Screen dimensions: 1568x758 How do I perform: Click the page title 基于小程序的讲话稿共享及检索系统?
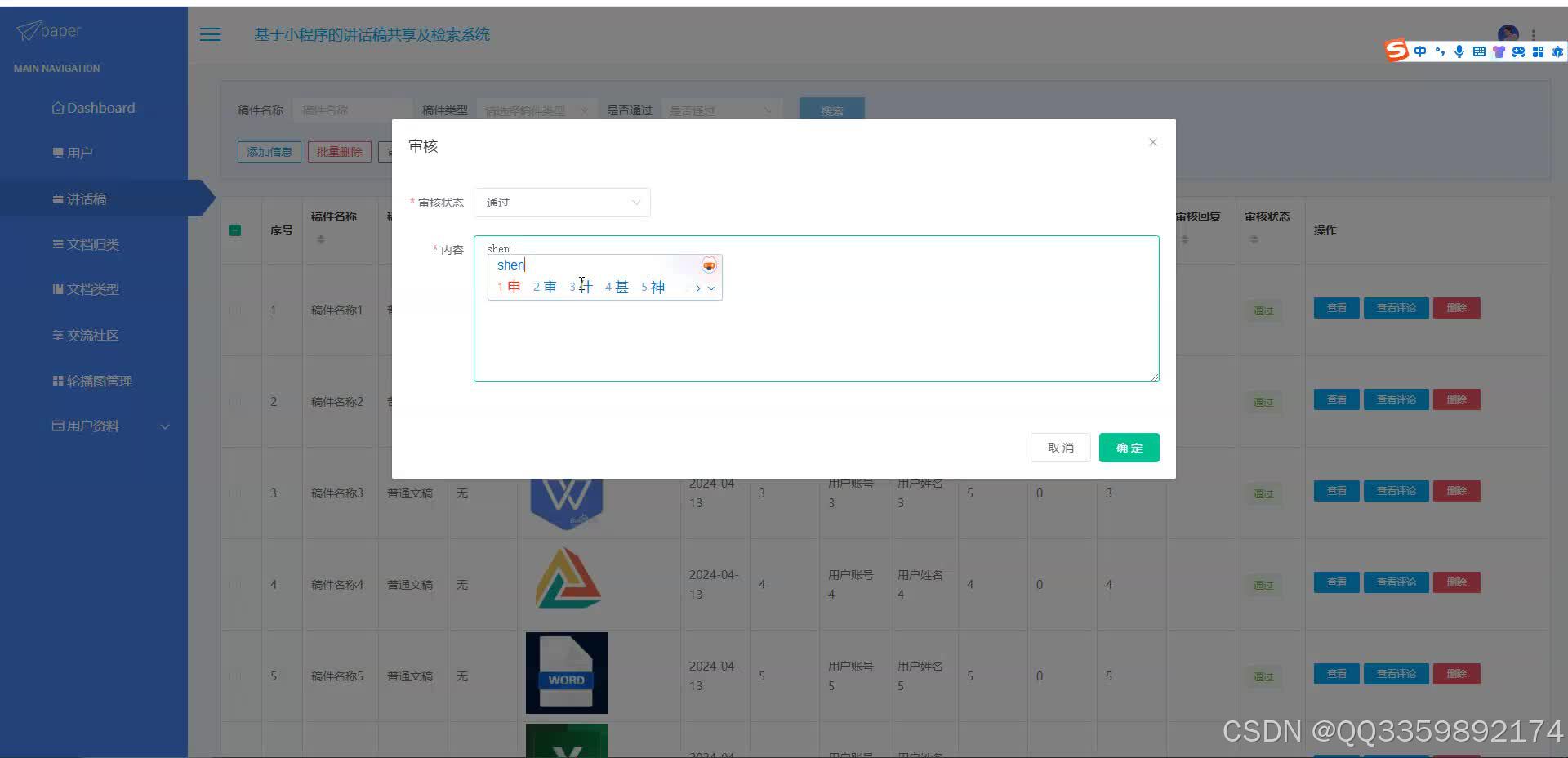point(372,34)
